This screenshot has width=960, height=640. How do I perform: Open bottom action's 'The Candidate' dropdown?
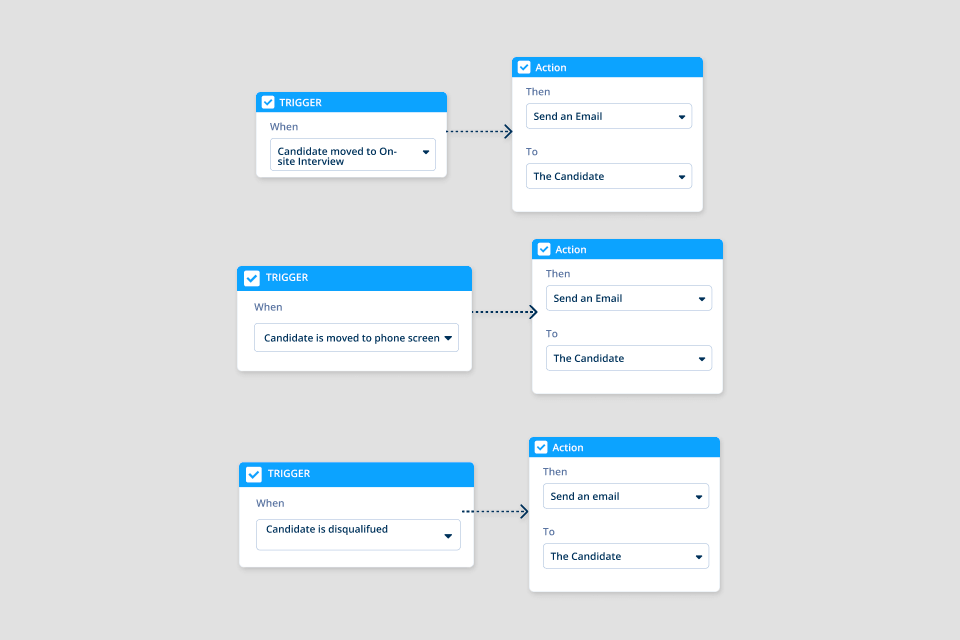coord(625,556)
